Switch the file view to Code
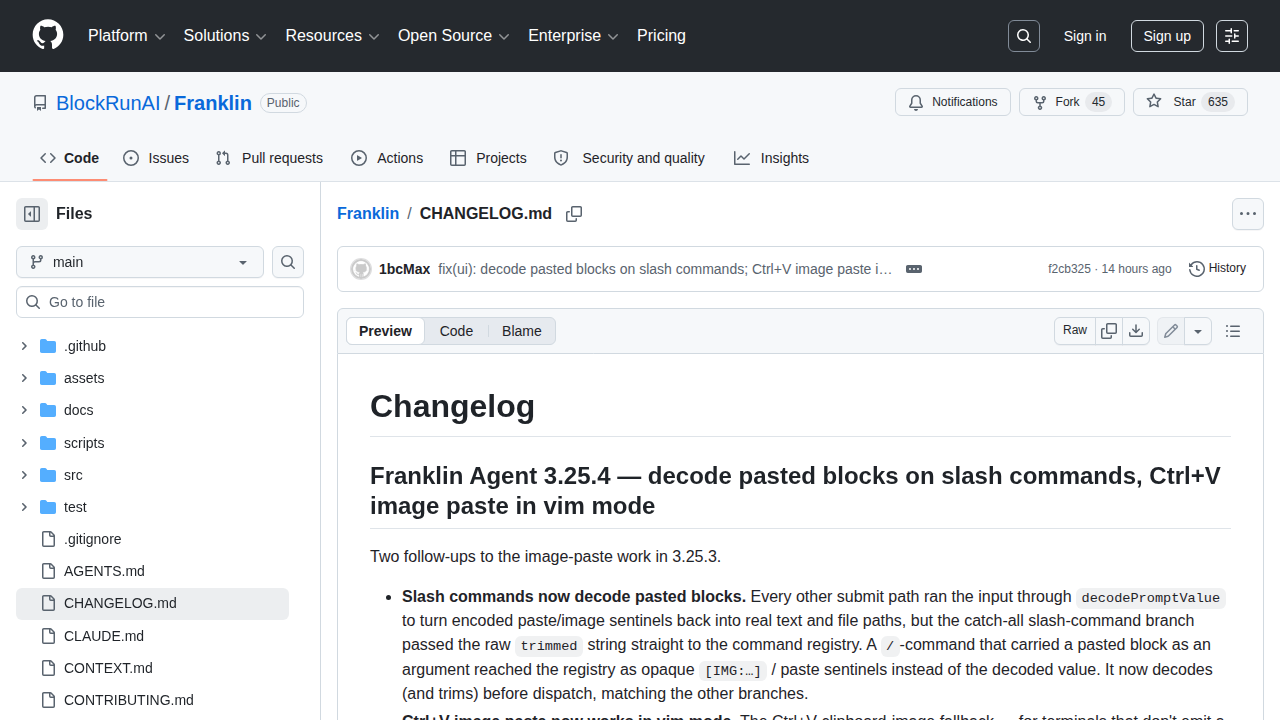This screenshot has height=720, width=1280. (456, 331)
